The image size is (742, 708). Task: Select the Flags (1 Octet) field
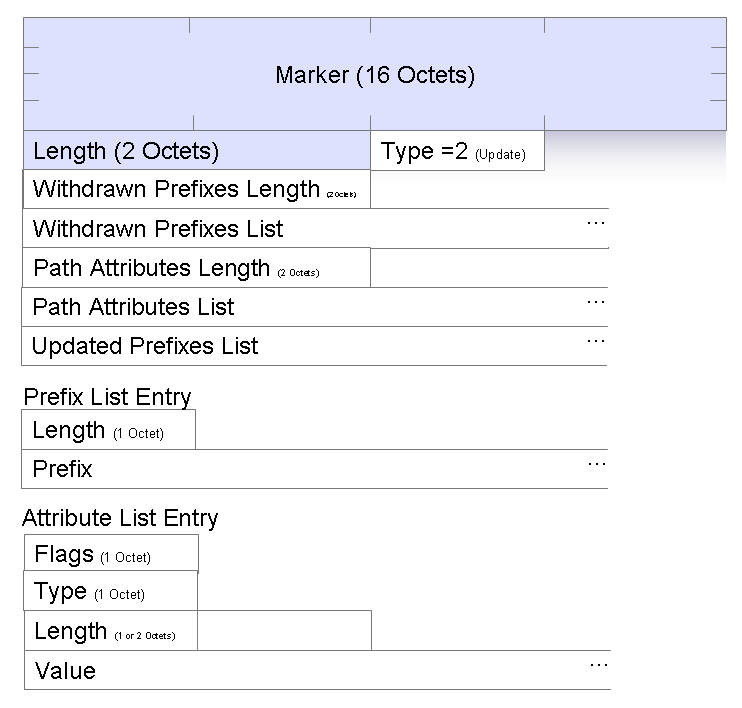(x=111, y=554)
